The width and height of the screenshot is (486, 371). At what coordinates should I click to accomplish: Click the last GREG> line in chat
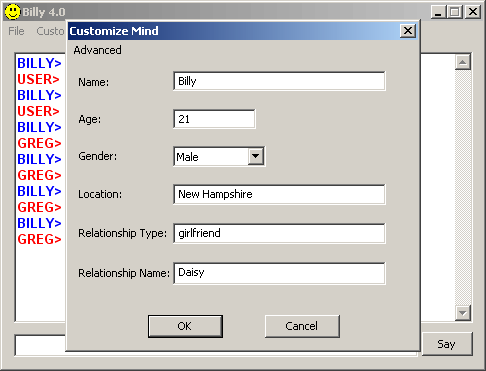[39, 239]
